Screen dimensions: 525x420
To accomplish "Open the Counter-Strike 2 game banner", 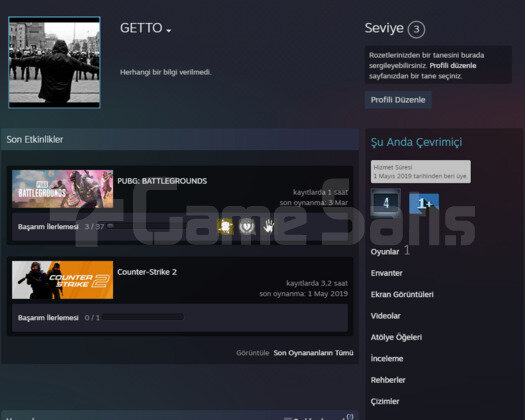I will [63, 280].
